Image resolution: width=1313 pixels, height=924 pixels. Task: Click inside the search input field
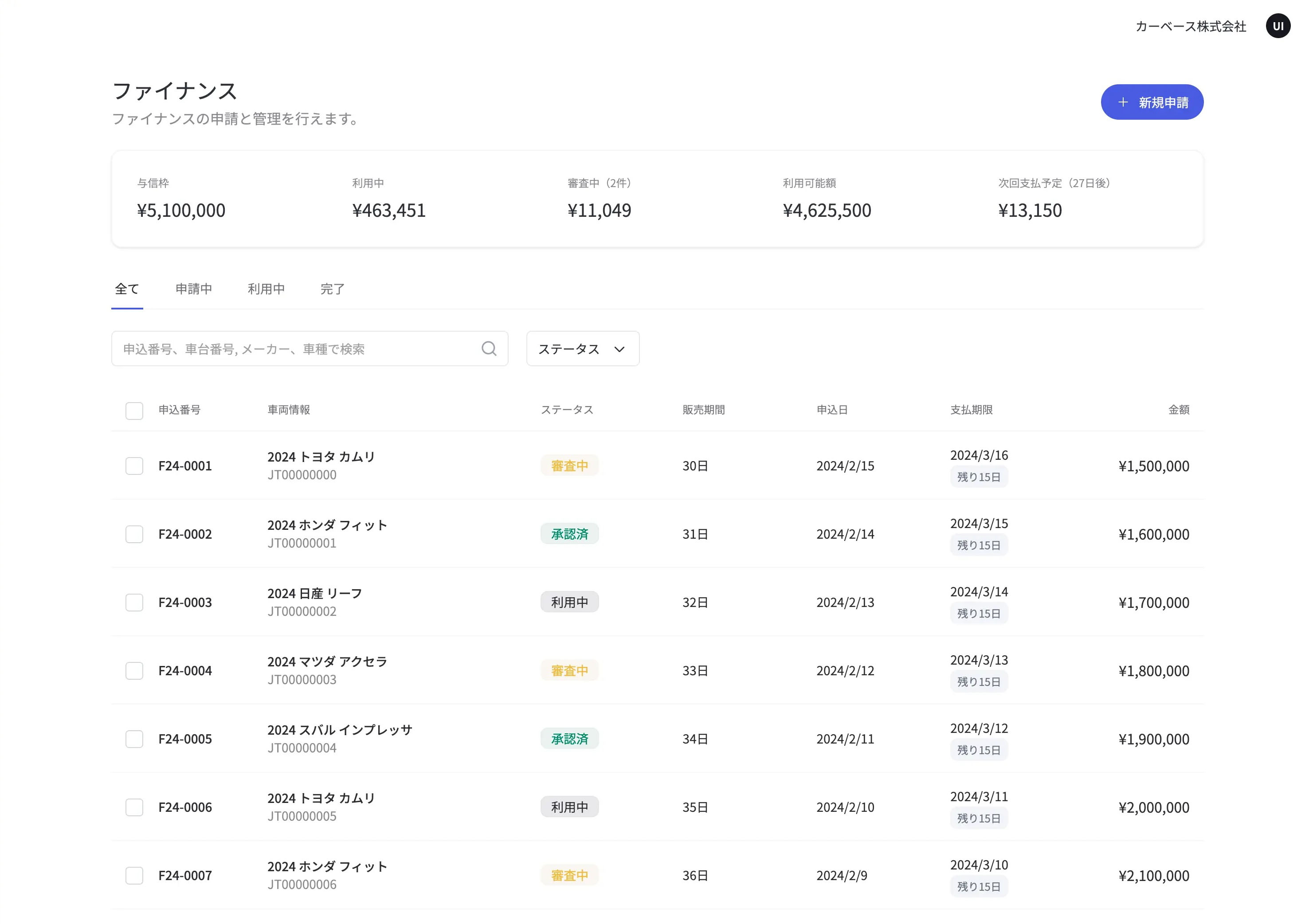click(286, 348)
